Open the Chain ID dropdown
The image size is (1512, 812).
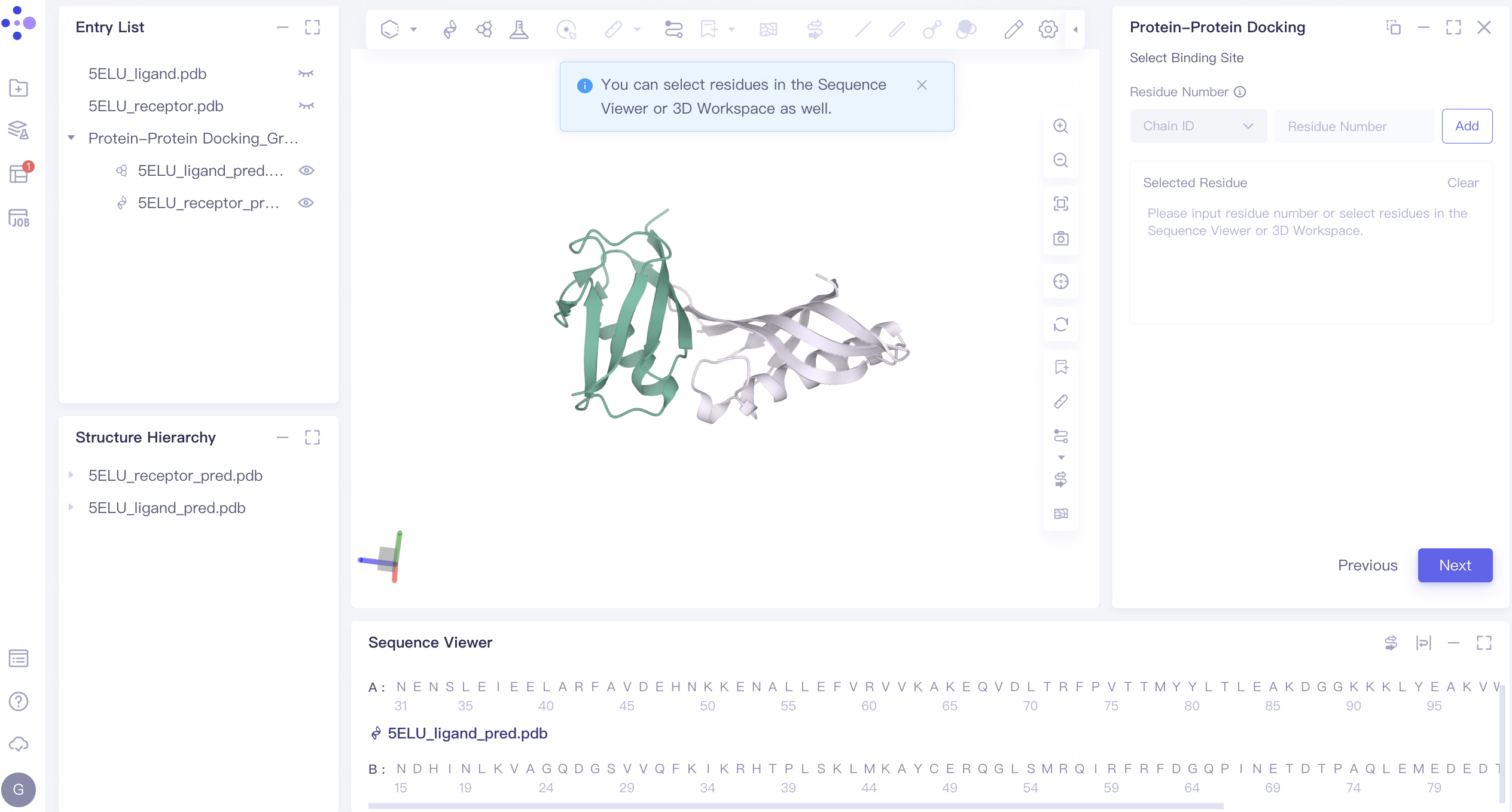click(1198, 126)
